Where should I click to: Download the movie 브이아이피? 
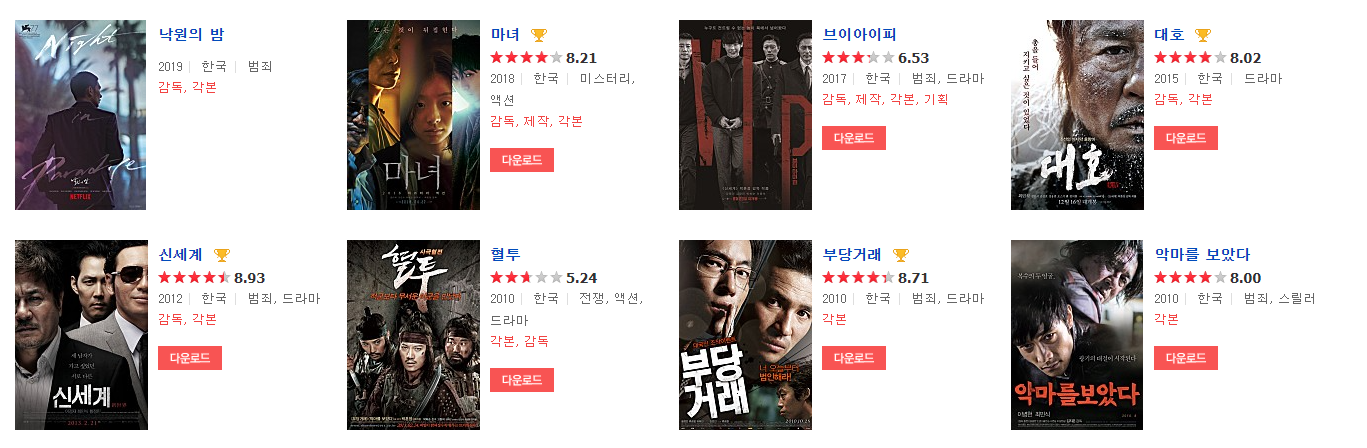pos(854,138)
